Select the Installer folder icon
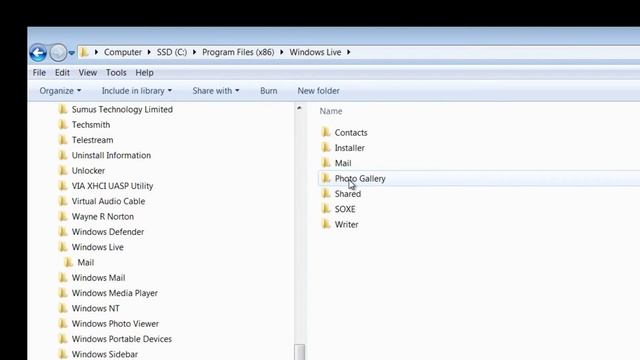 click(x=326, y=147)
